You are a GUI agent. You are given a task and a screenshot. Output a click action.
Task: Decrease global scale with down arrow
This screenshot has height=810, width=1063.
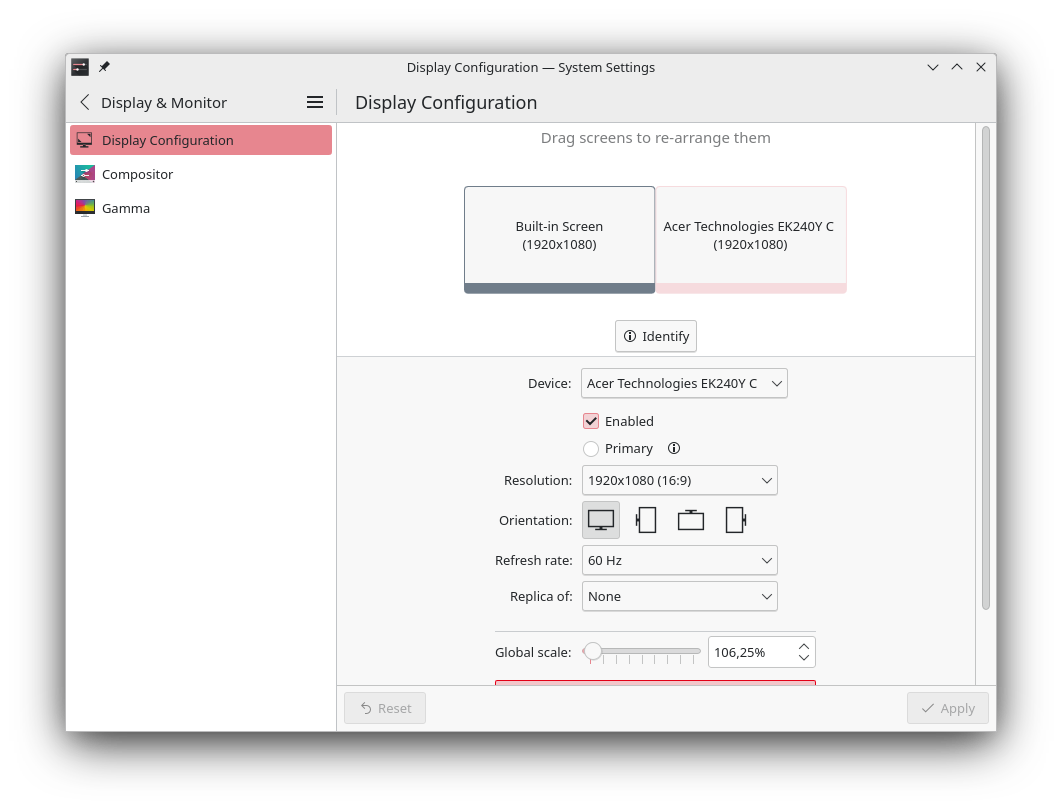(804, 657)
